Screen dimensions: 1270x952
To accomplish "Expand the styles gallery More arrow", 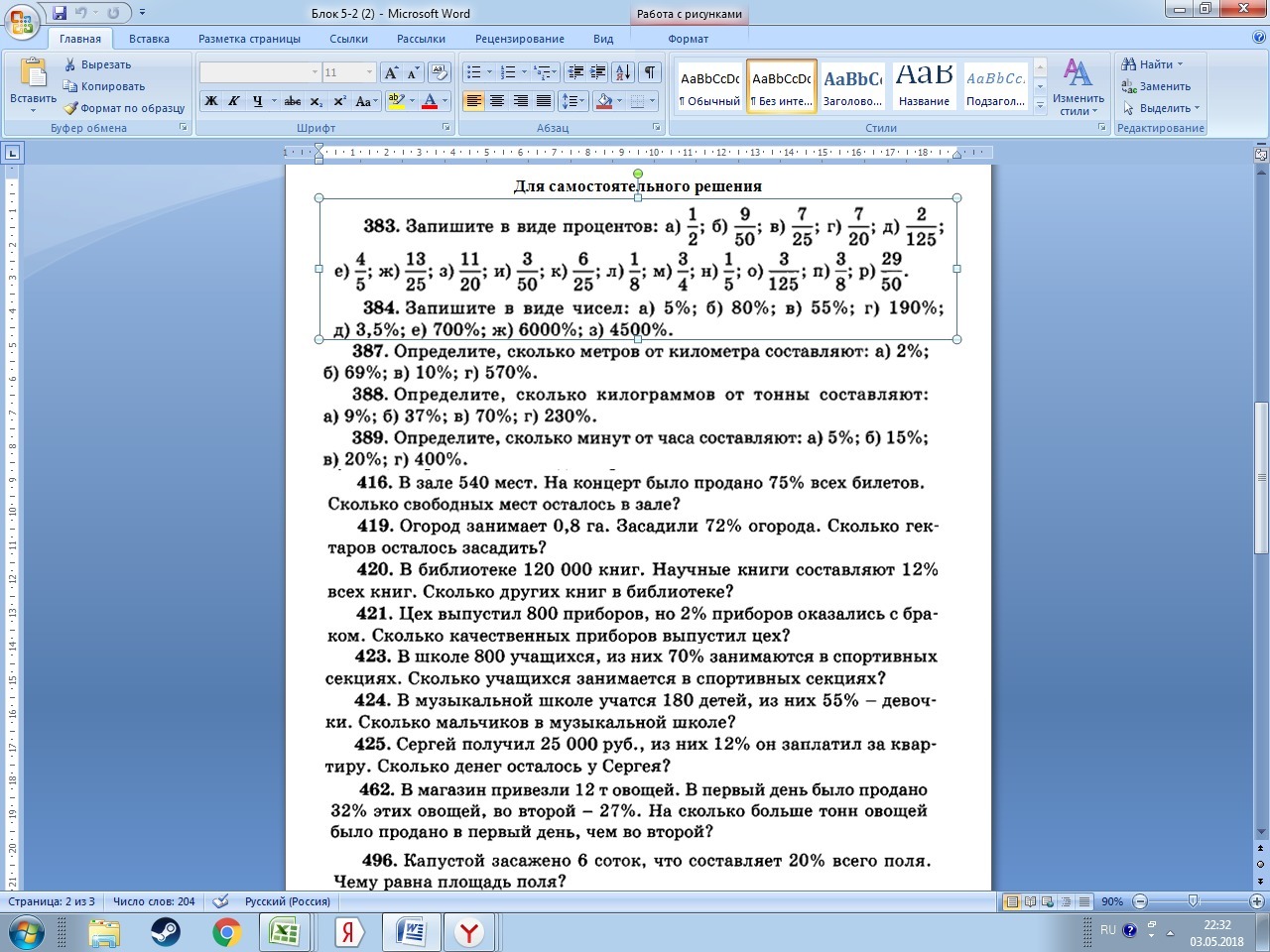I will point(1040,104).
